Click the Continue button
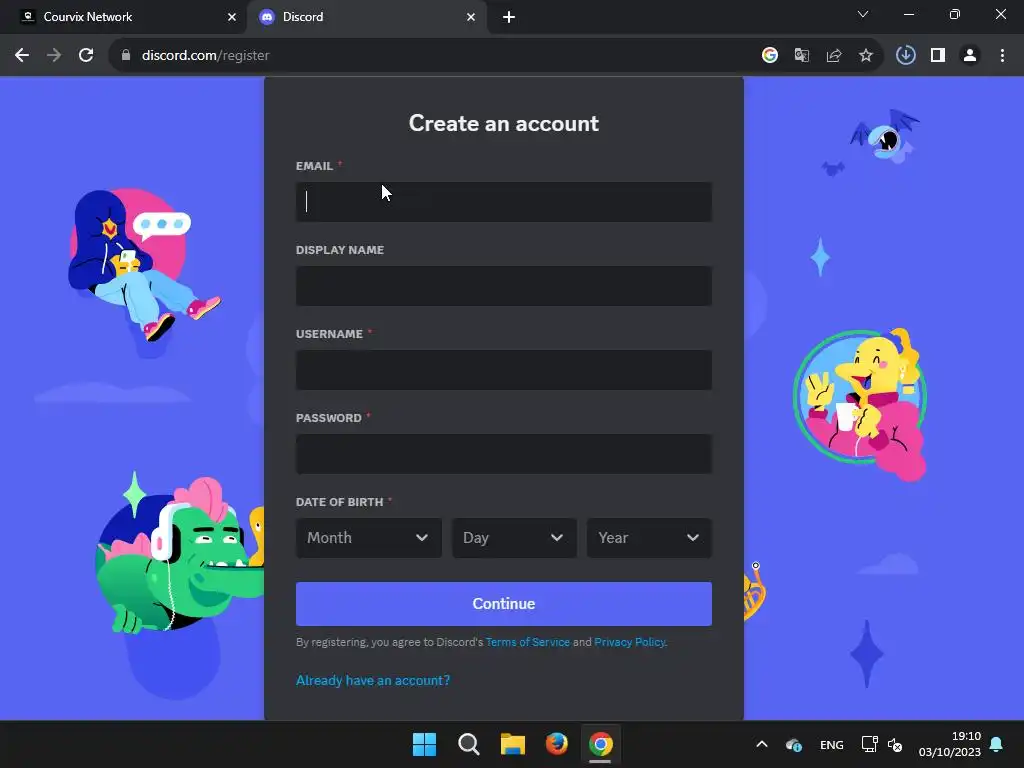The width and height of the screenshot is (1024, 768). tap(504, 604)
